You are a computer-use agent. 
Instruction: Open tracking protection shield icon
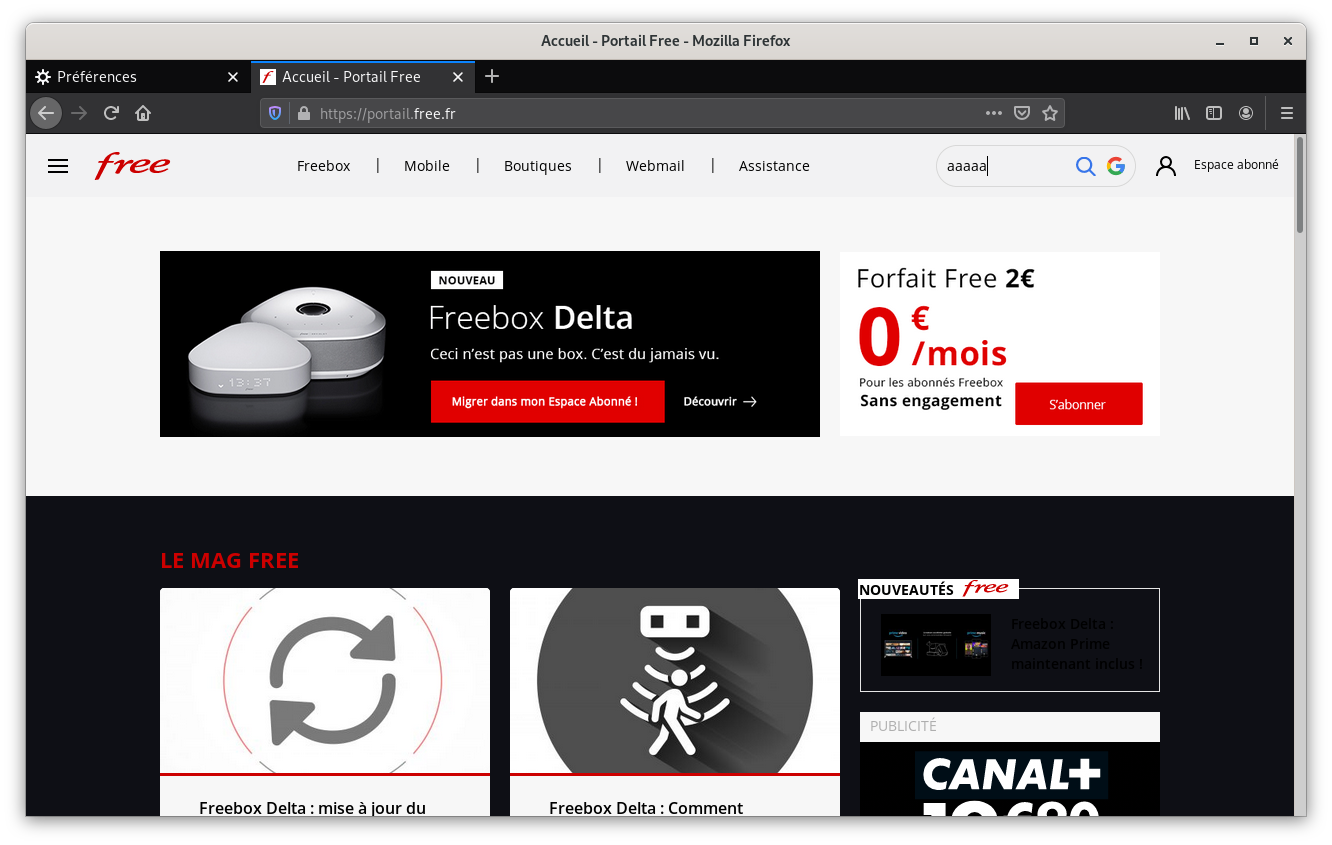(x=275, y=113)
